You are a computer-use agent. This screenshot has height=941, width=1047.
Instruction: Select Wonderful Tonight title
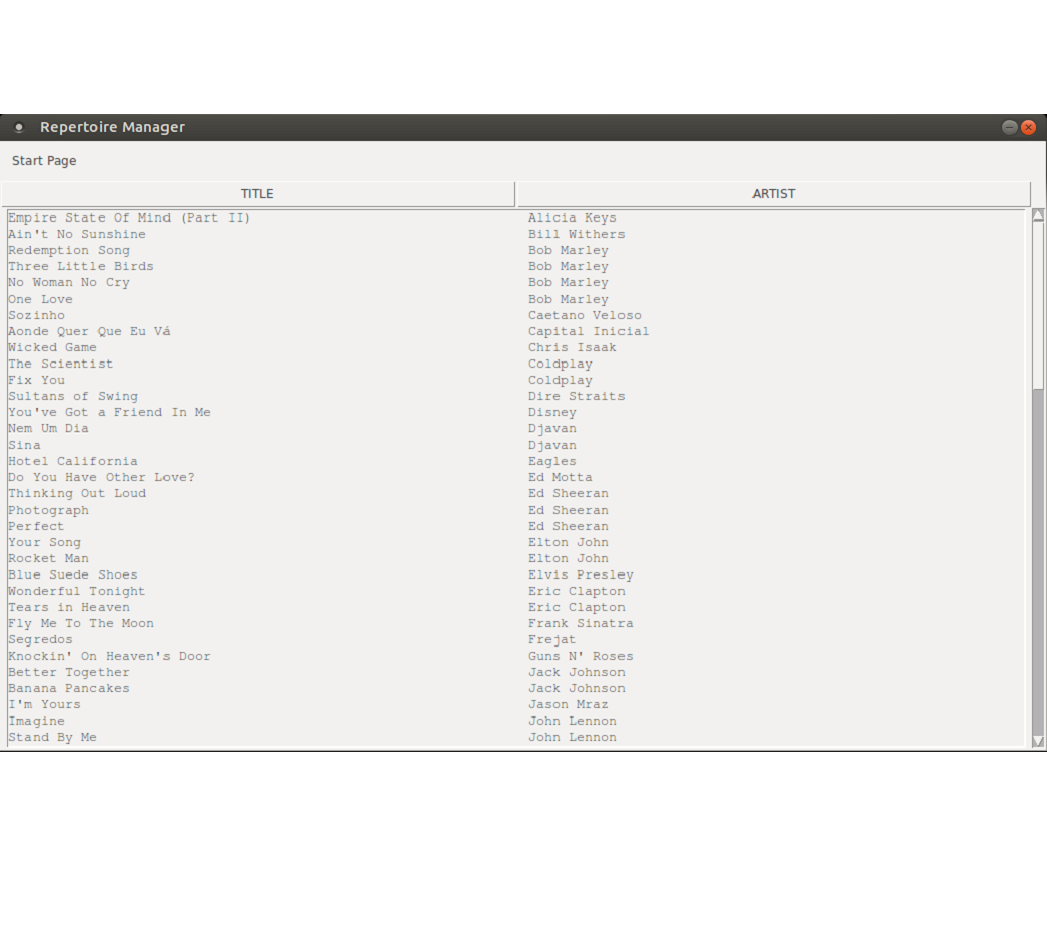coord(77,592)
